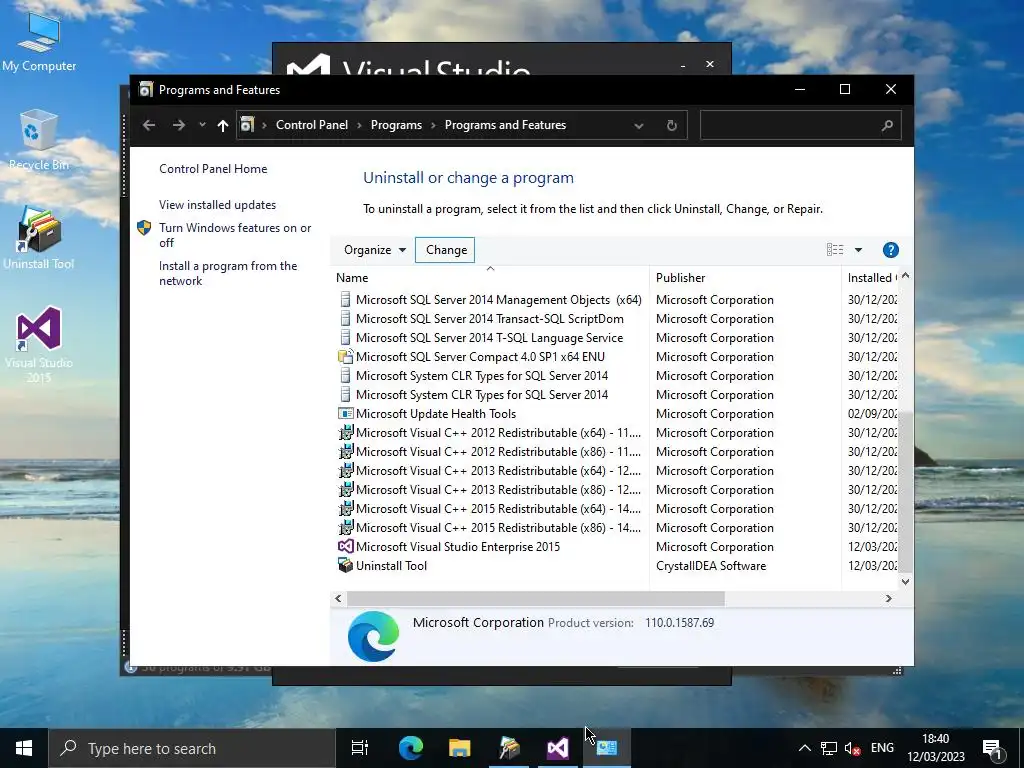The image size is (1024, 768).
Task: Open Visual Studio 2015 desktop shortcut
Action: click(39, 344)
